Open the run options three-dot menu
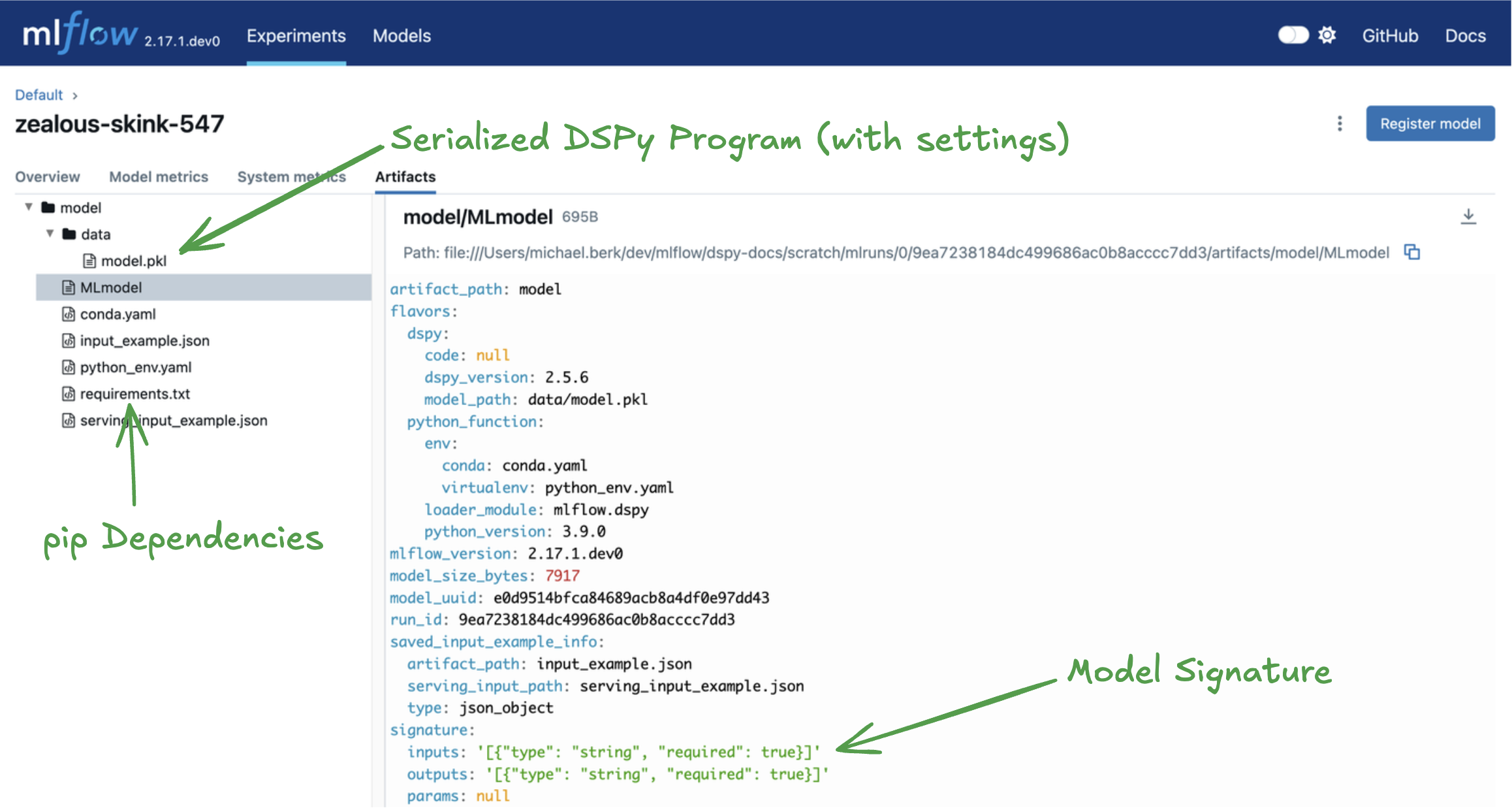1512x810 pixels. click(1339, 123)
